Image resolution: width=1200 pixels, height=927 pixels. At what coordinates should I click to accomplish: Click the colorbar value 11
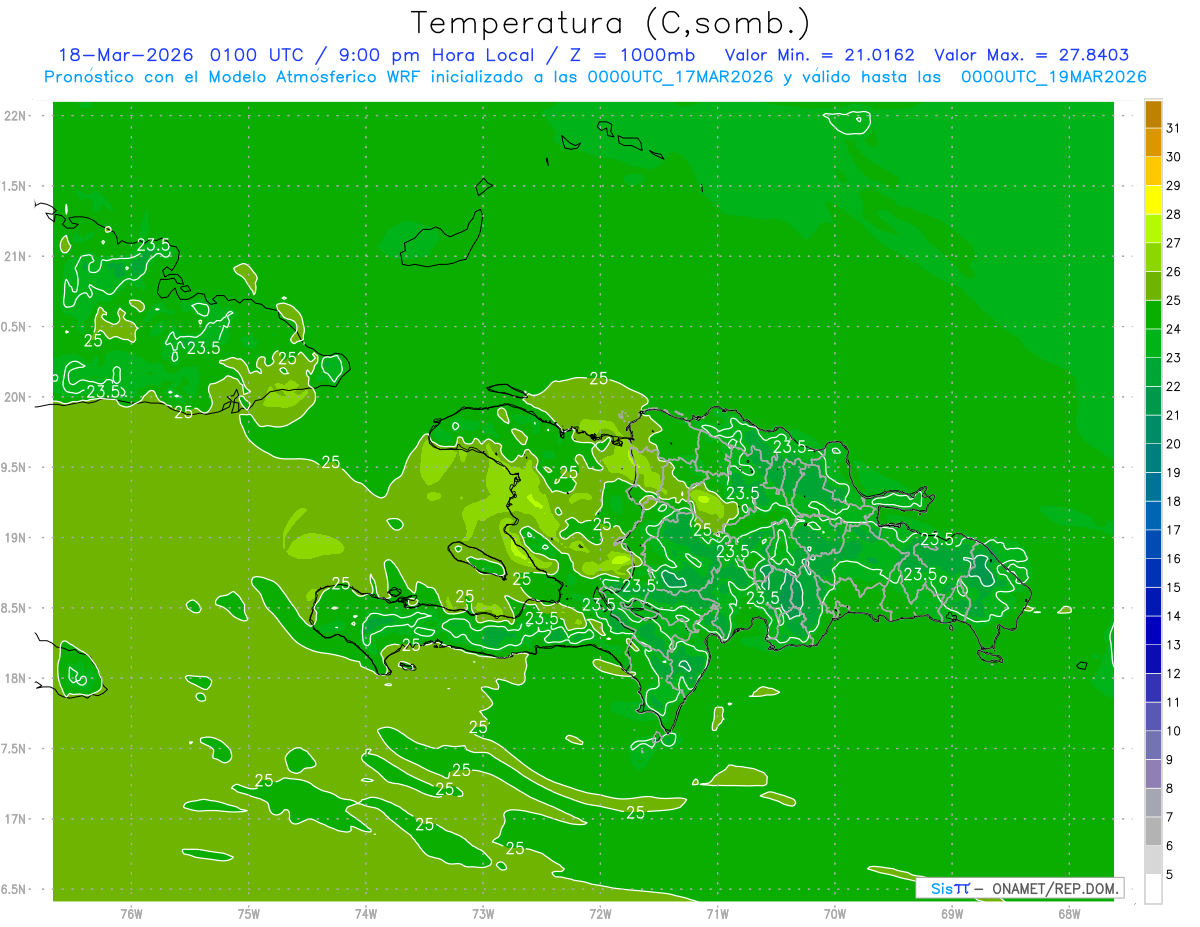point(1174,703)
